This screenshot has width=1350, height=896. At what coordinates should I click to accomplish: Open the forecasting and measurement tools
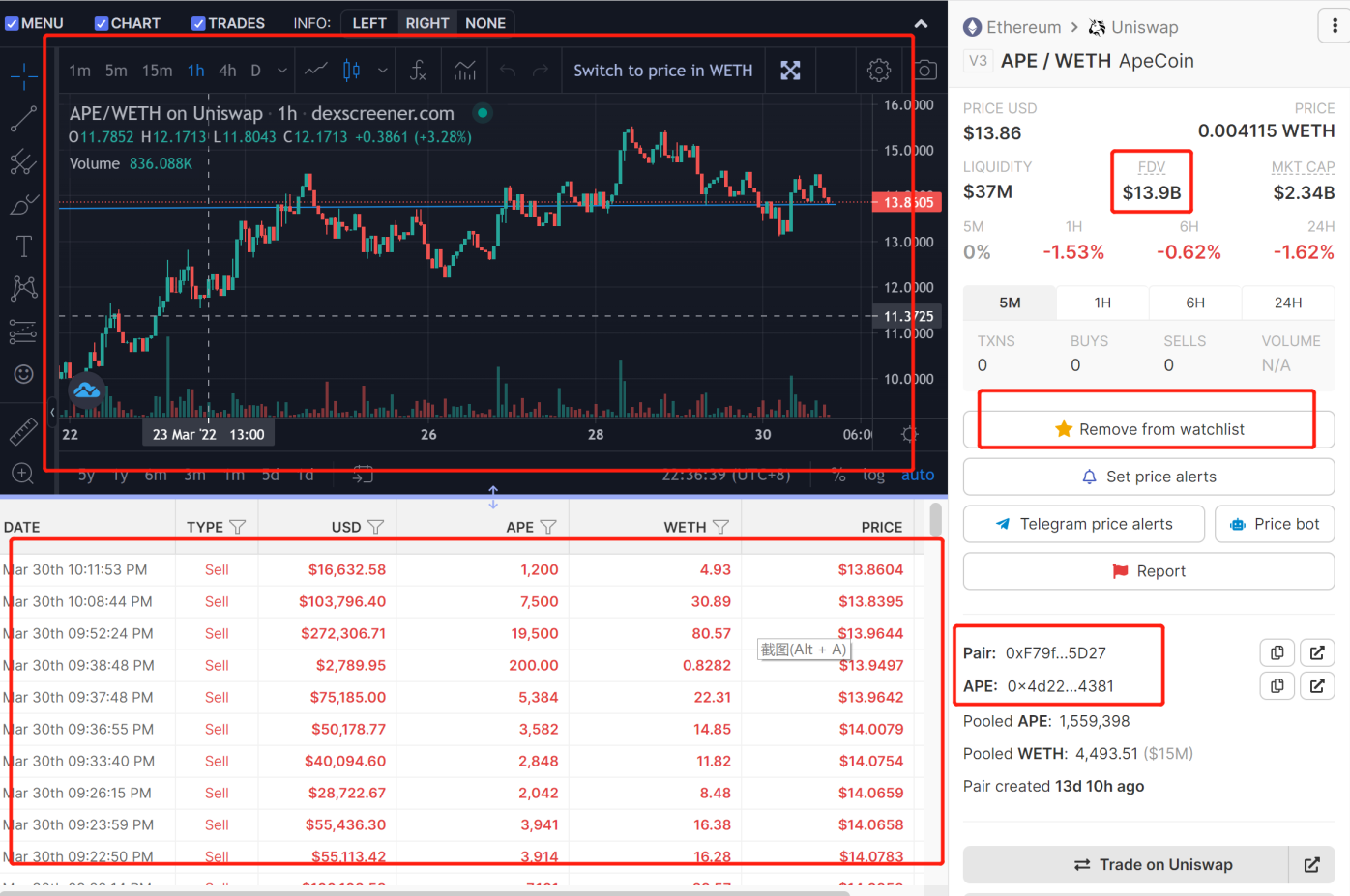click(23, 332)
